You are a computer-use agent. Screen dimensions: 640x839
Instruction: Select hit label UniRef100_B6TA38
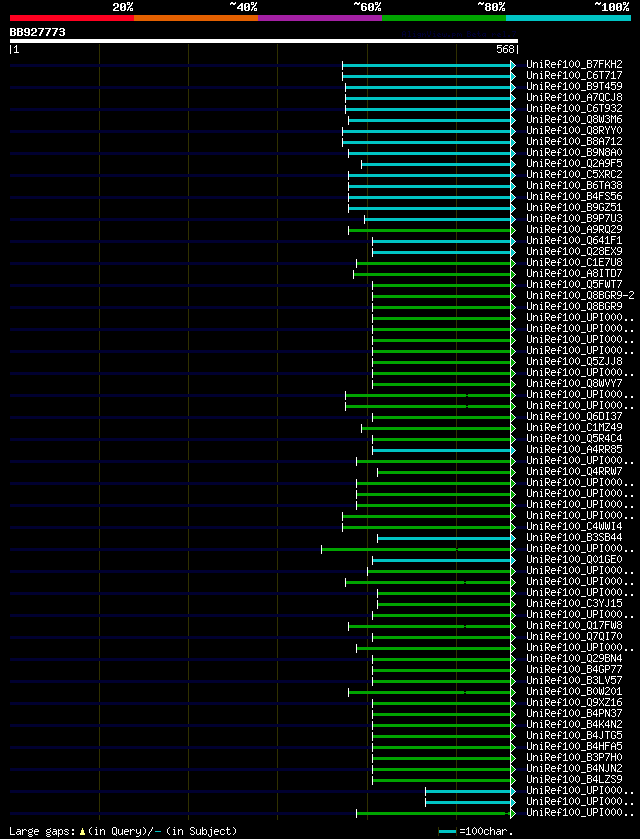(x=574, y=186)
